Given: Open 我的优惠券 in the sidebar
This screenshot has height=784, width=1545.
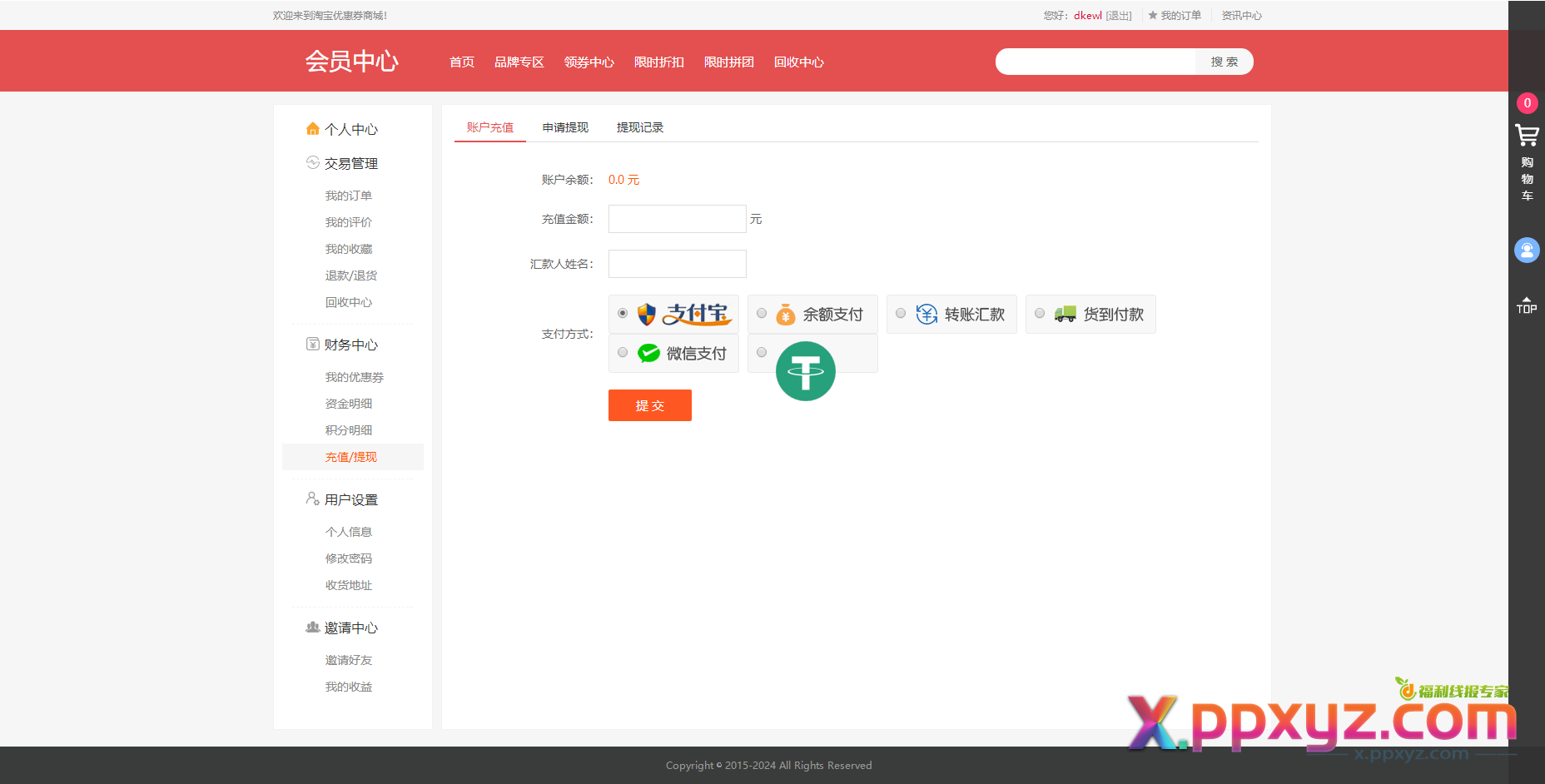Looking at the screenshot, I should click(x=355, y=377).
